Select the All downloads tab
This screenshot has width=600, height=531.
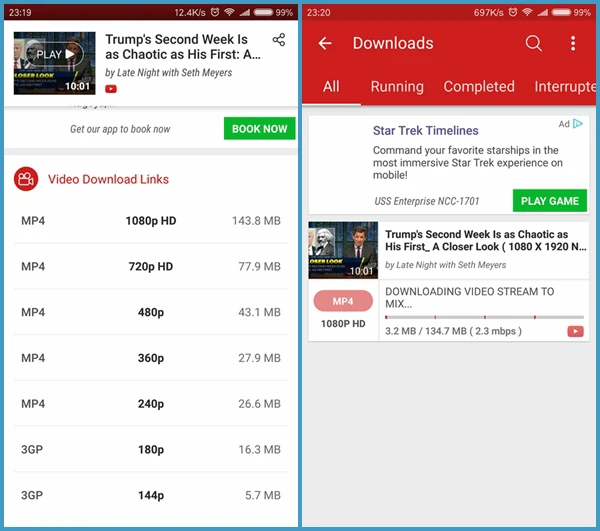click(331, 87)
